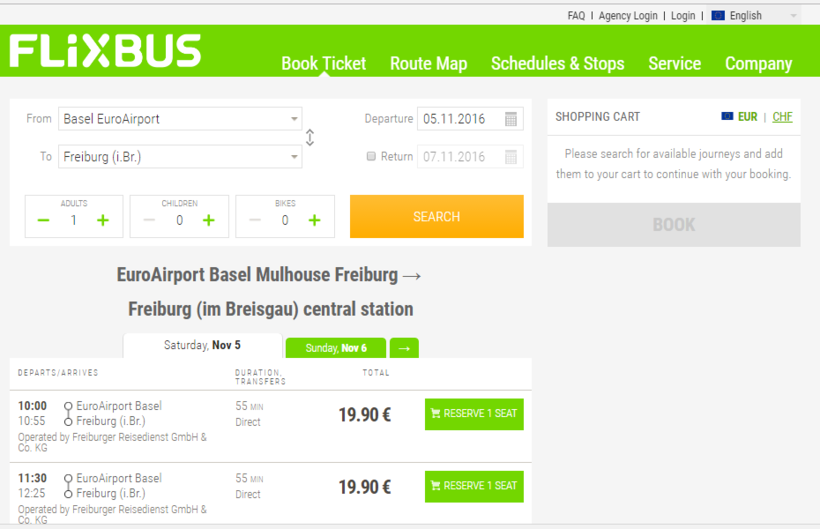
Task: Increase the number of adults with plus
Action: click(103, 220)
